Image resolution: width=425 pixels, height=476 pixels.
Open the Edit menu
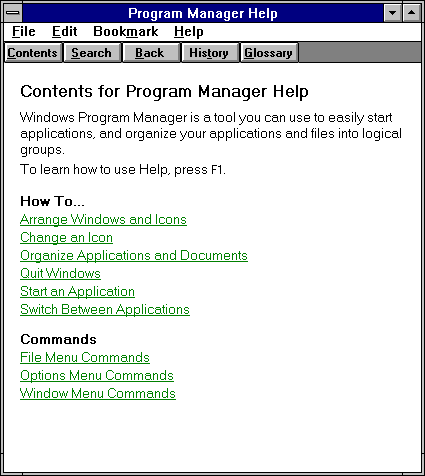tap(65, 32)
